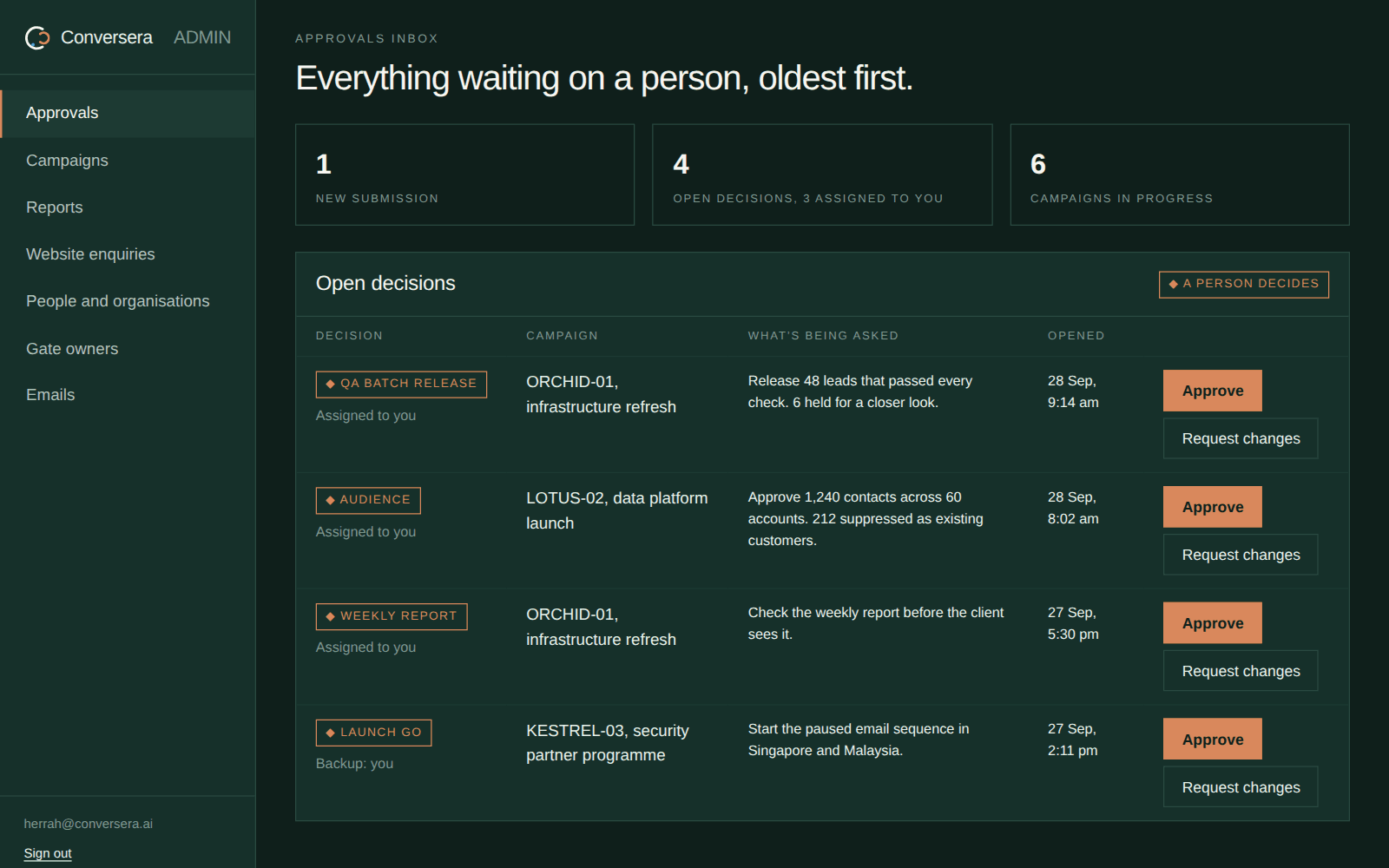The image size is (1389, 868).
Task: Click 'Assigned to you' under QA Batch Release
Action: coord(365,416)
